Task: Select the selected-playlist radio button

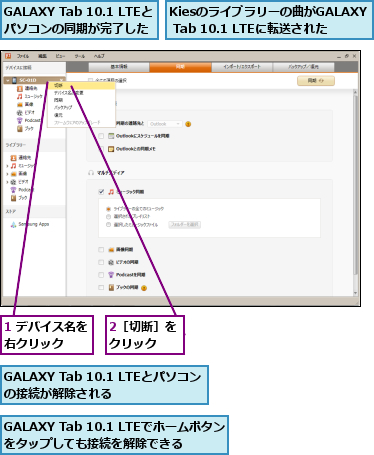Action: coord(108,217)
